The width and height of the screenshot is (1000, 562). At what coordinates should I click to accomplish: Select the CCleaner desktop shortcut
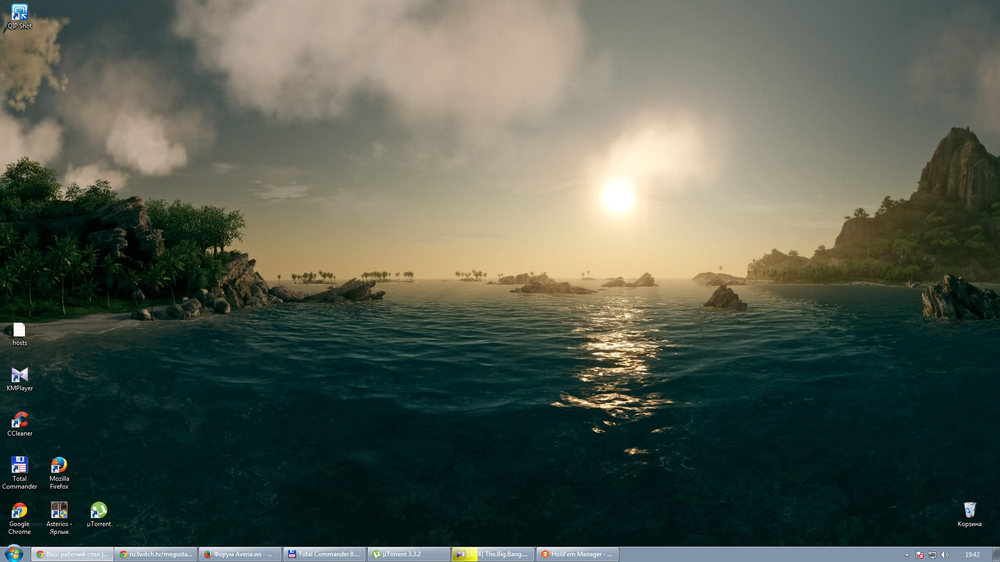coord(19,424)
